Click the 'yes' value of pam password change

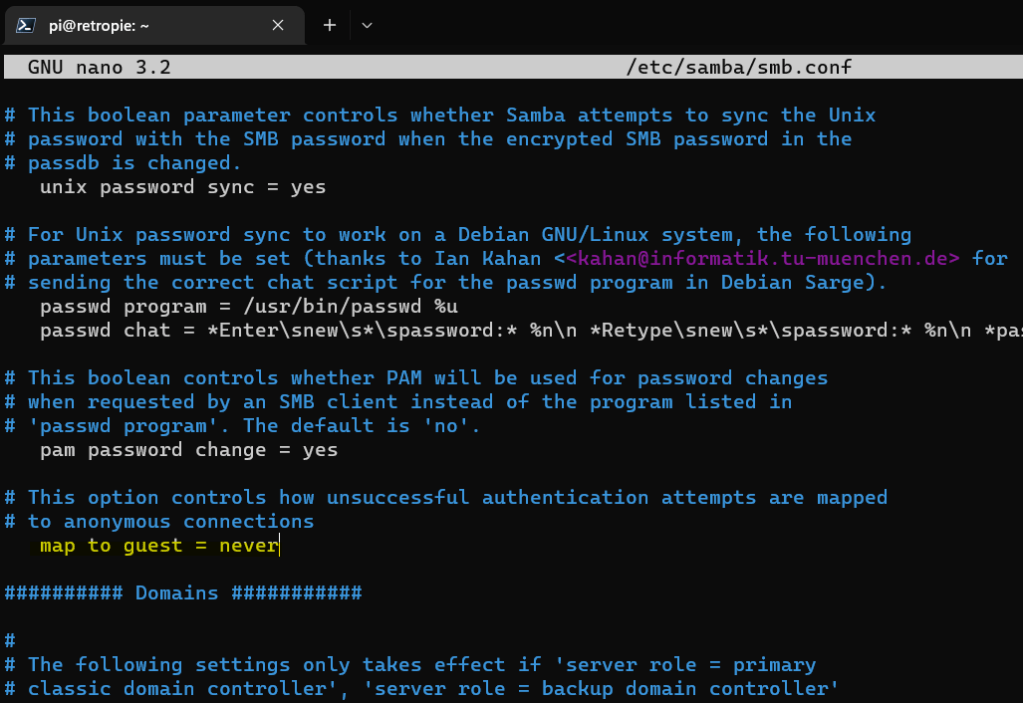point(320,450)
